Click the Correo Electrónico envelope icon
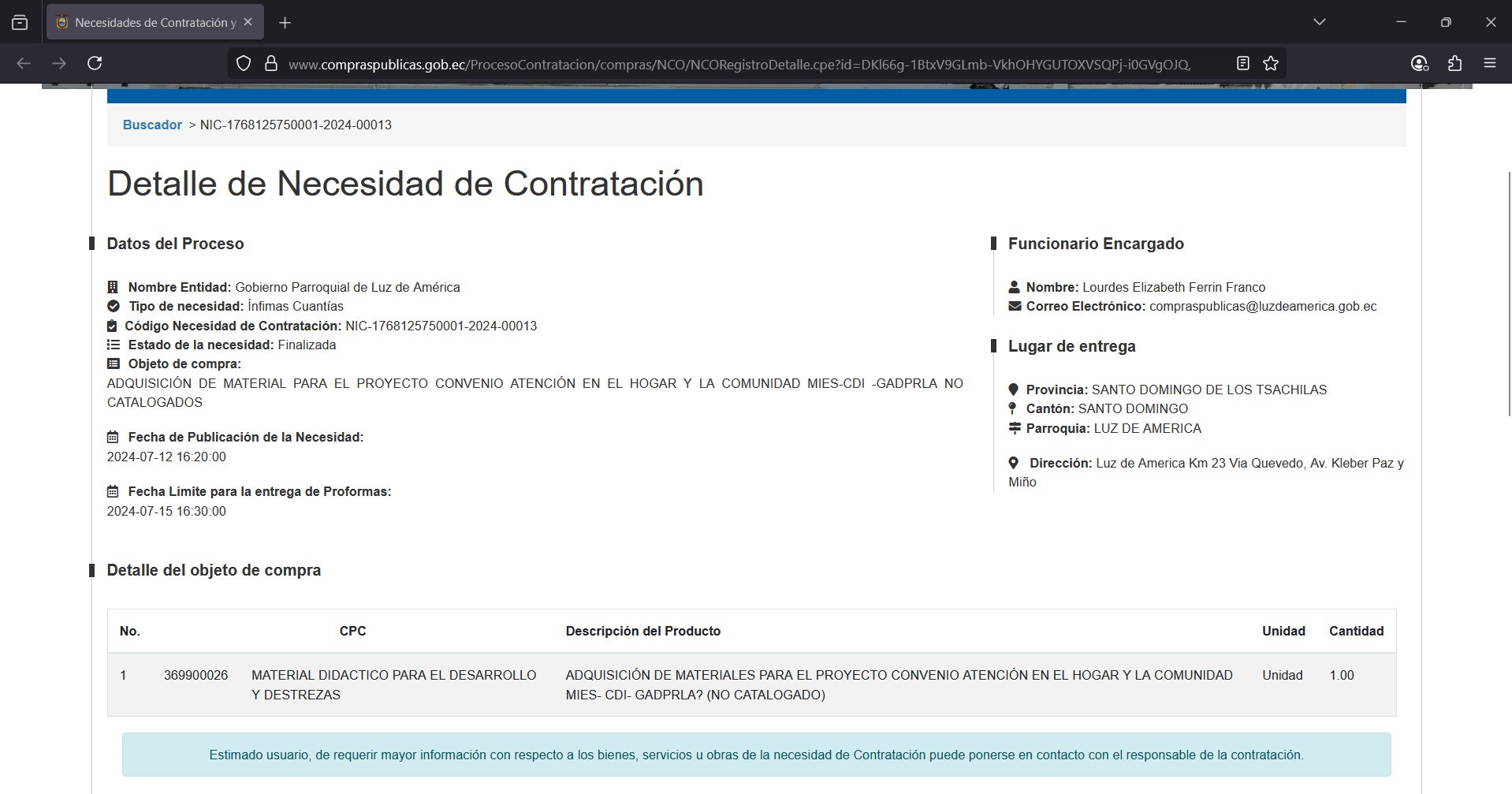 1015,306
